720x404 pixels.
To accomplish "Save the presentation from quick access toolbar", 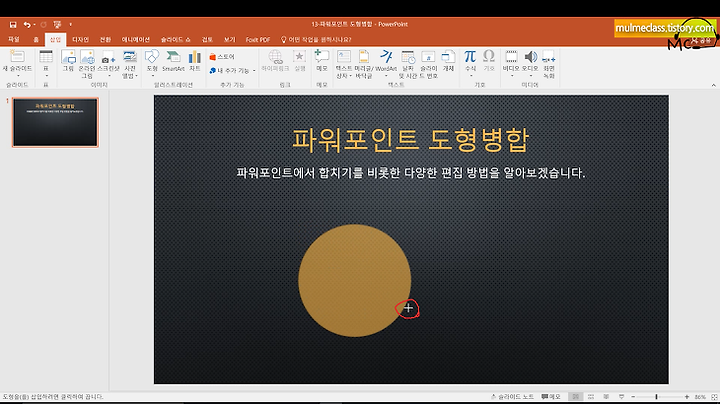I will [13, 24].
